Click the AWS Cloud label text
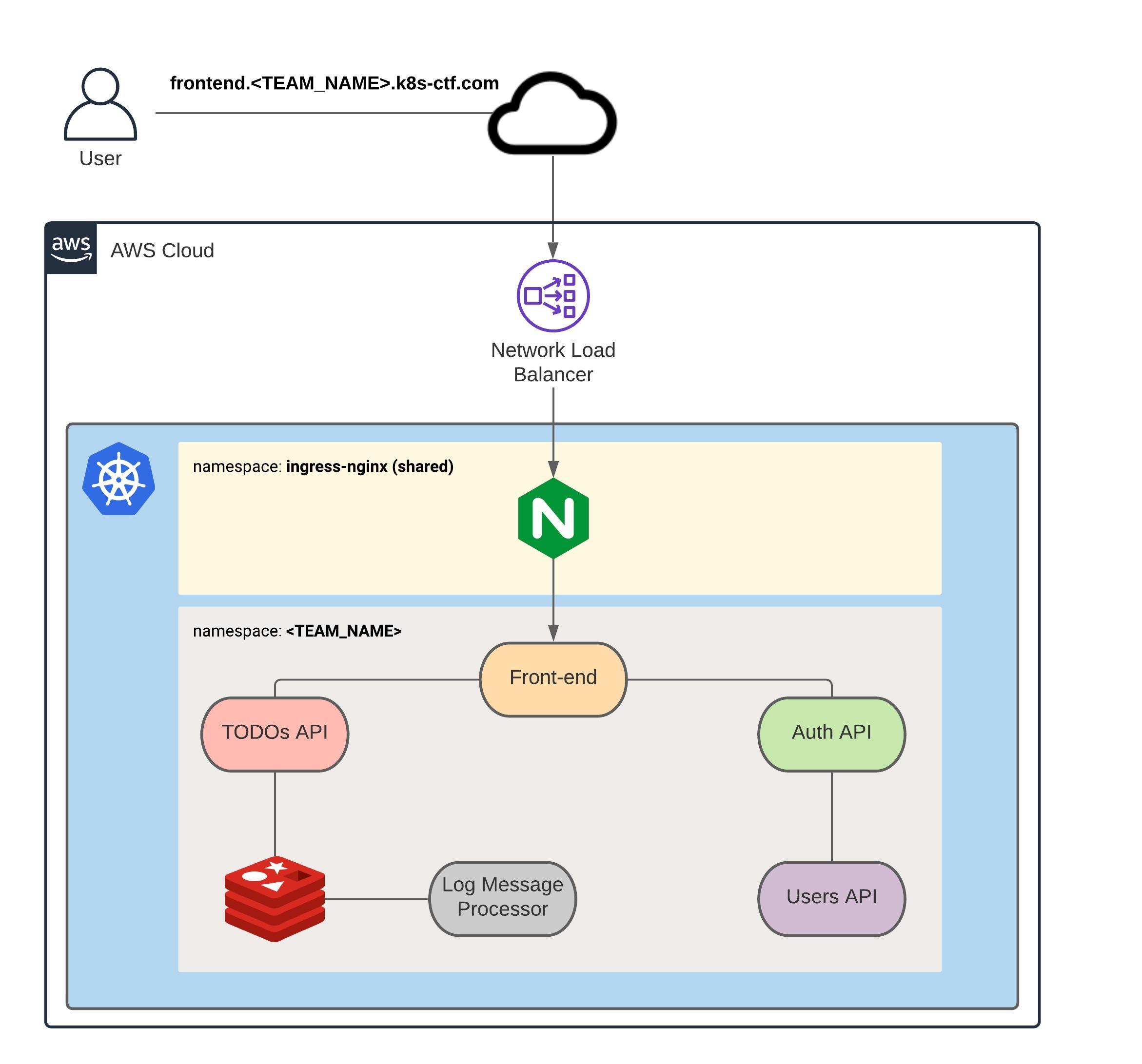1142x1064 pixels. [x=162, y=251]
